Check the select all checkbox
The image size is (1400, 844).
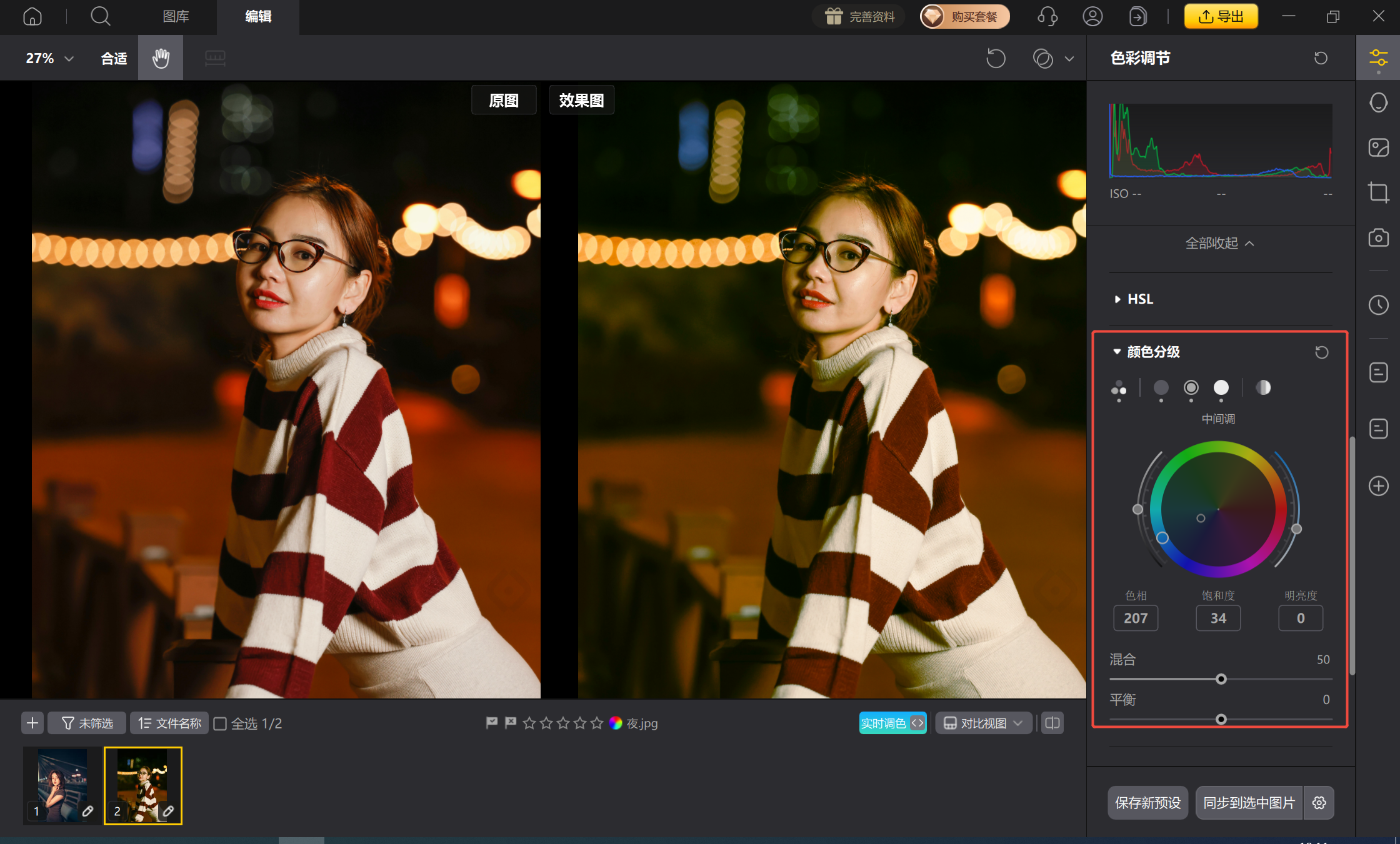[220, 723]
